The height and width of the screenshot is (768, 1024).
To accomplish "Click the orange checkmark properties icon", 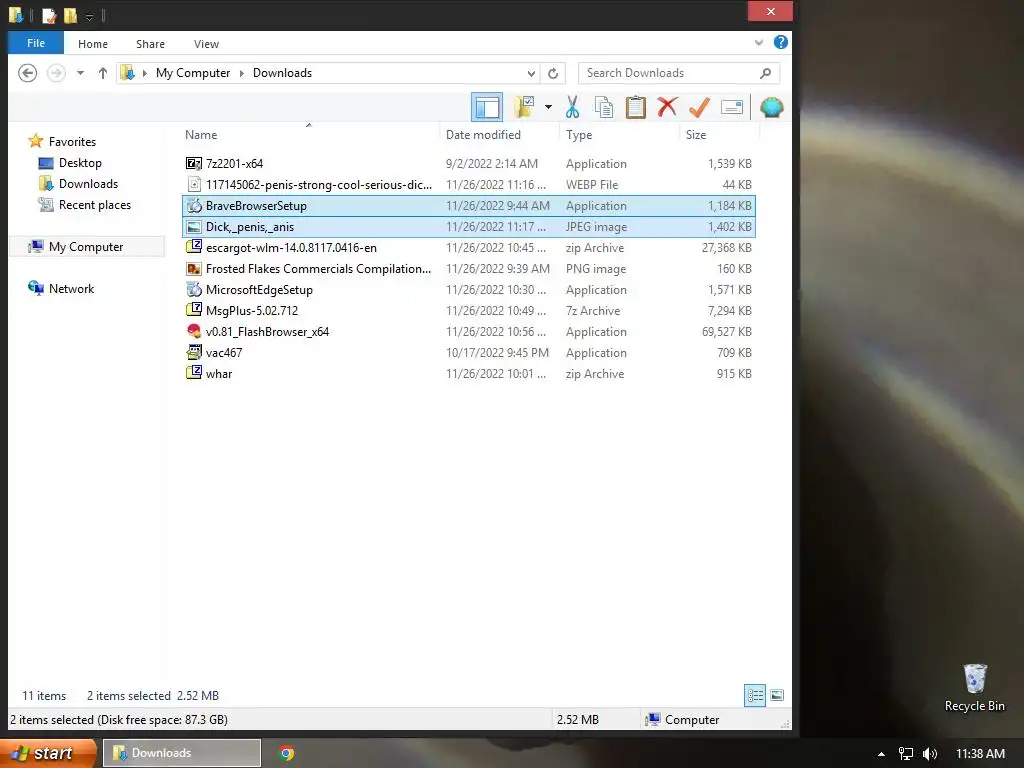I will tap(699, 107).
